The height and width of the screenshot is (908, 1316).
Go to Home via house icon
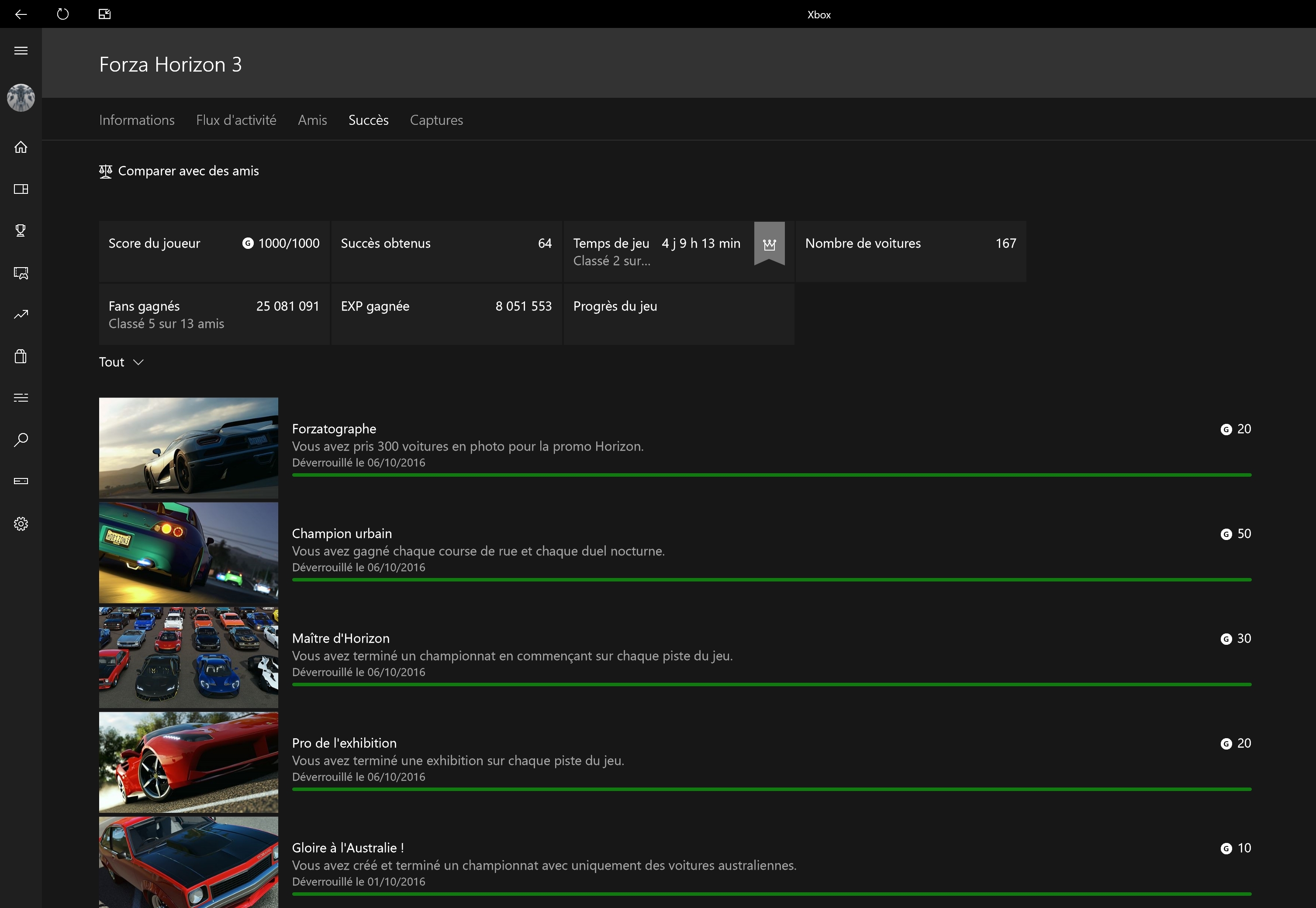(21, 148)
